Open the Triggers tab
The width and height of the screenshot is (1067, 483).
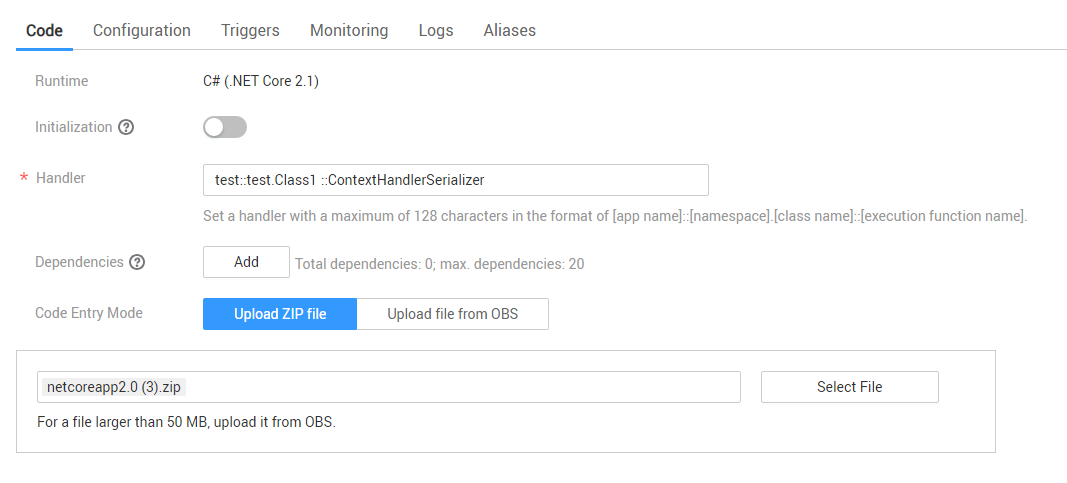coord(250,30)
